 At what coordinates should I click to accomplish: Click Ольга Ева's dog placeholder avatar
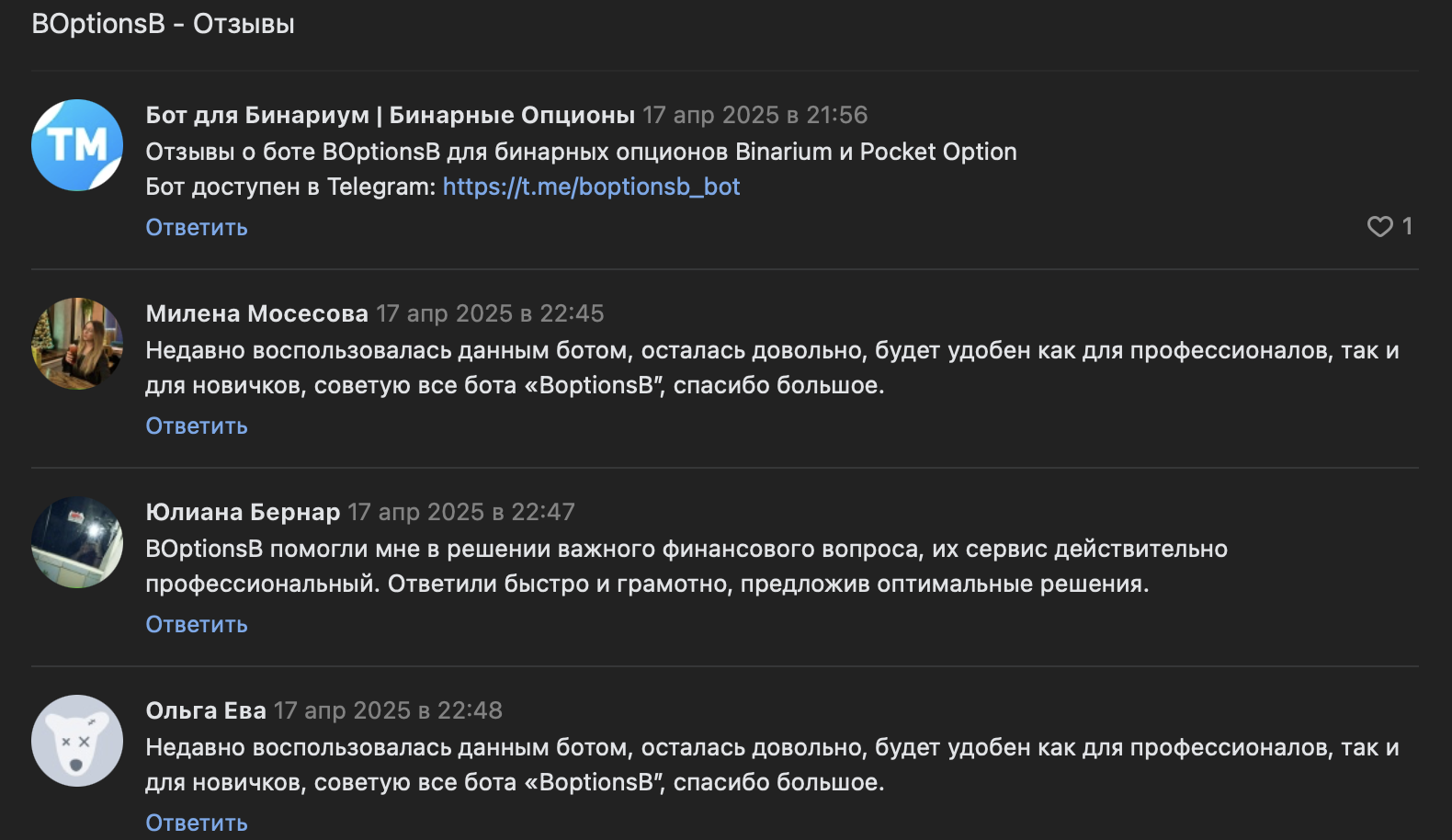point(77,741)
